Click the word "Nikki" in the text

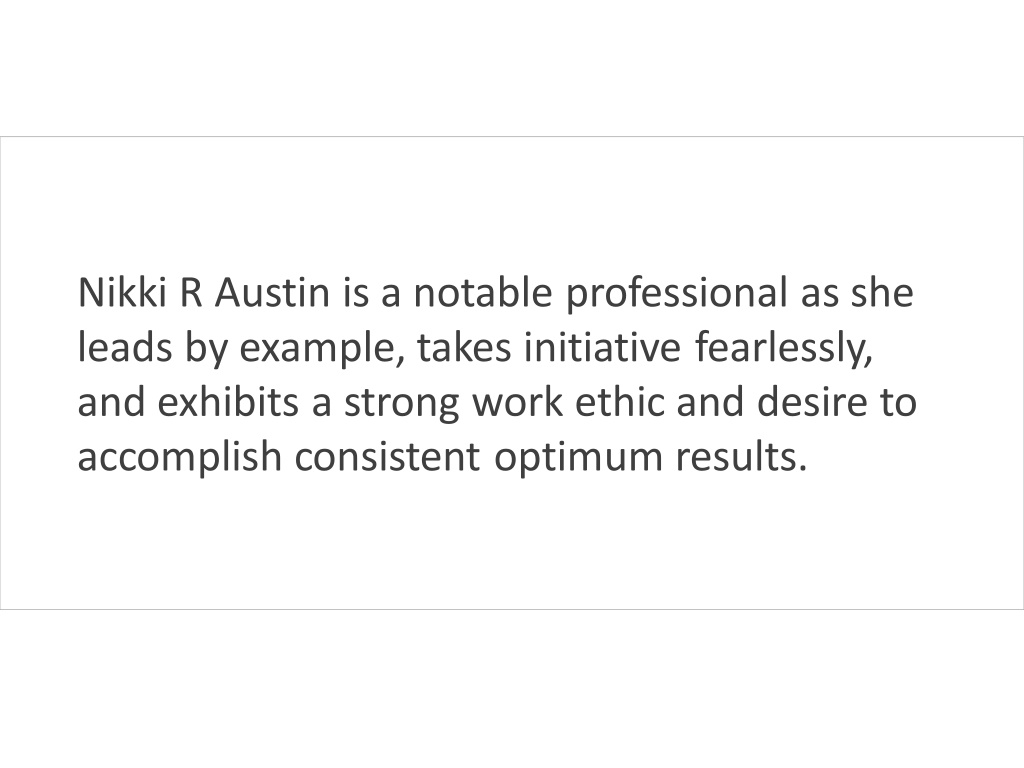(123, 293)
